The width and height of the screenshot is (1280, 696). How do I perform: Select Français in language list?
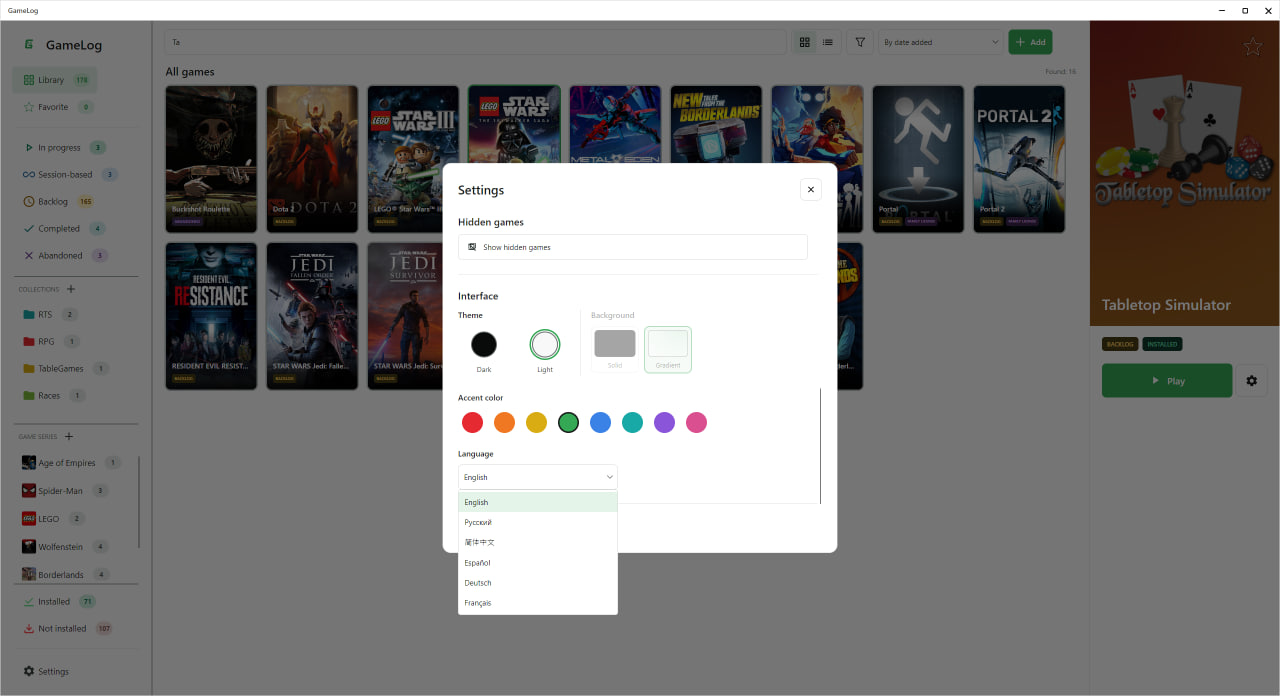(x=538, y=603)
